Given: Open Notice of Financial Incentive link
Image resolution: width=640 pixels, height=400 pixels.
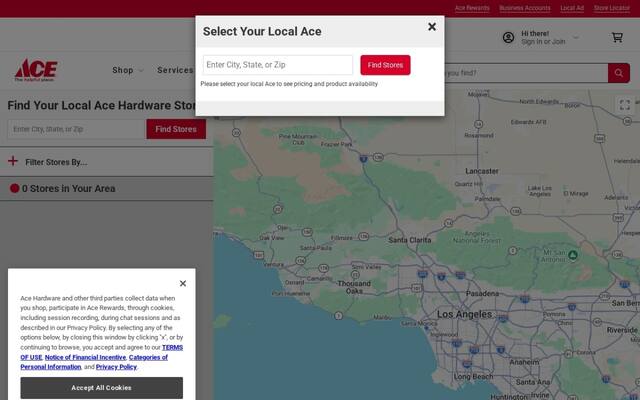Looking at the screenshot, I should 85,357.
